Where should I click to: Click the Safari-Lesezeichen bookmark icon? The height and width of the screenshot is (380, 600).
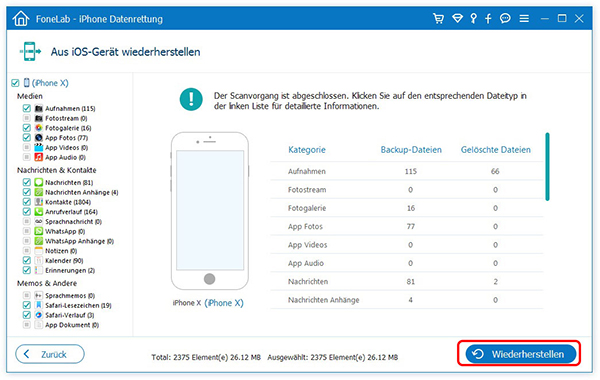(39, 305)
